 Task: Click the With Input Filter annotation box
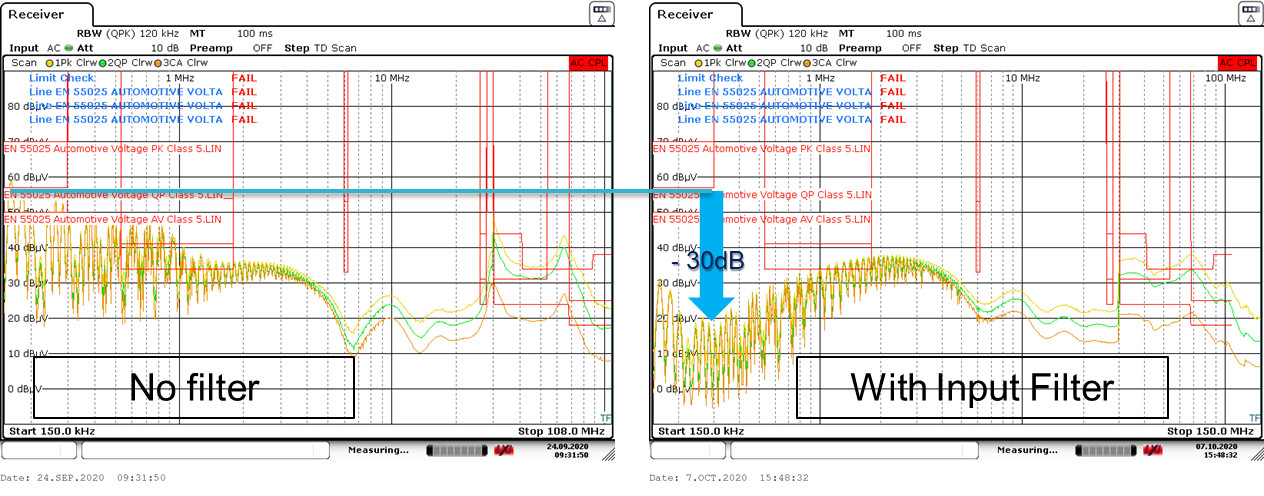pos(981,387)
